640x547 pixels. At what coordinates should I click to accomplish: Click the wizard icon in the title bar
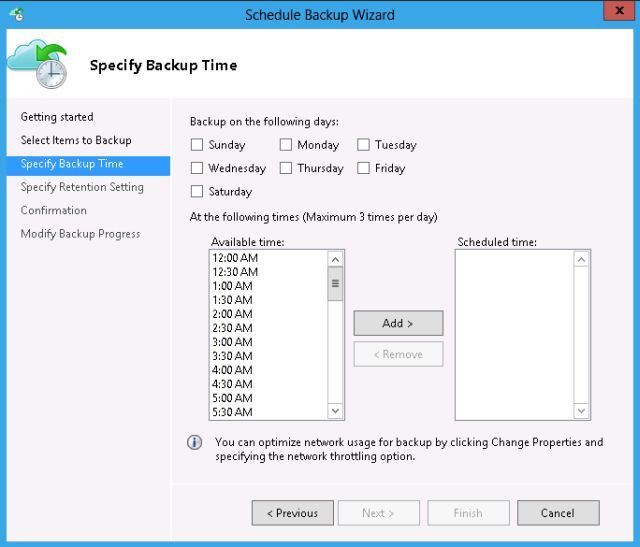(18, 14)
